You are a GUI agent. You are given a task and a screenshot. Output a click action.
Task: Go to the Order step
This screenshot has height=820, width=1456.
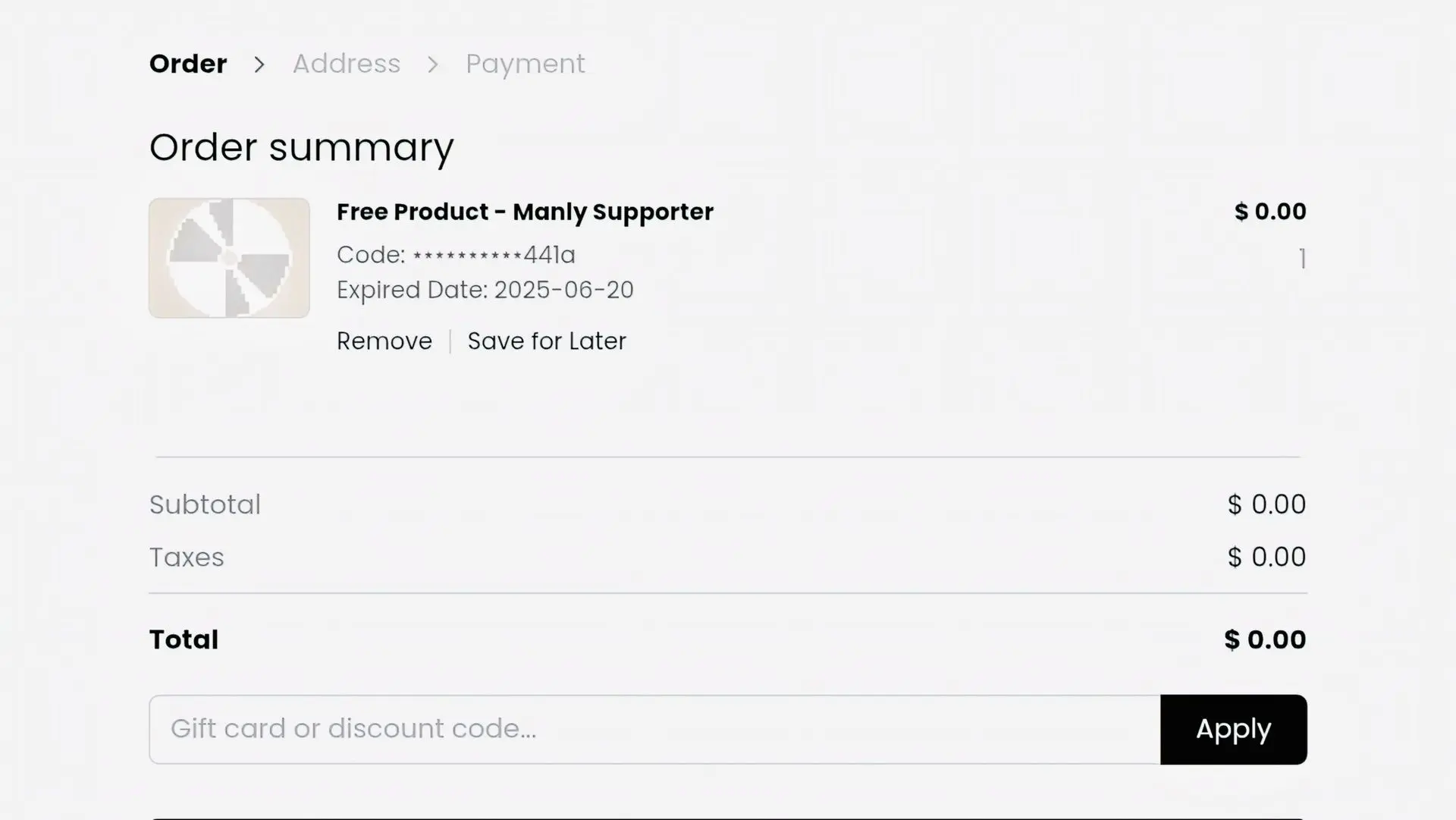[x=188, y=64]
